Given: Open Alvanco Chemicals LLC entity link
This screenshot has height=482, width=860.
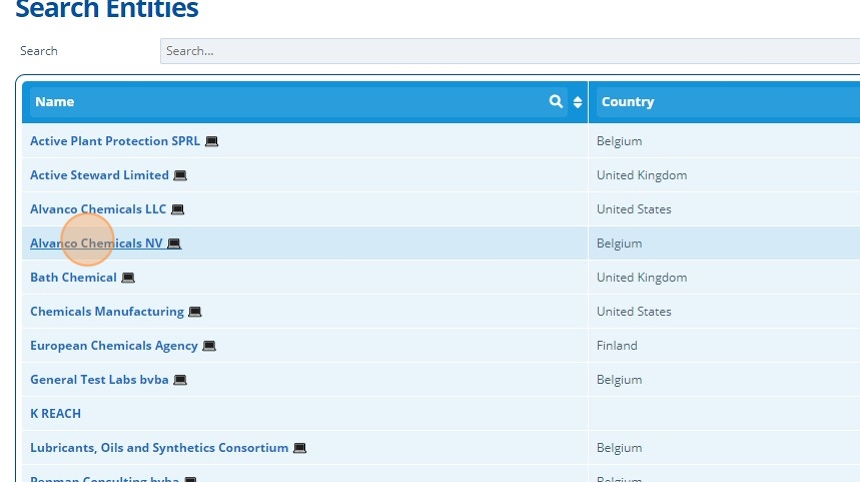Looking at the screenshot, I should 98,209.
